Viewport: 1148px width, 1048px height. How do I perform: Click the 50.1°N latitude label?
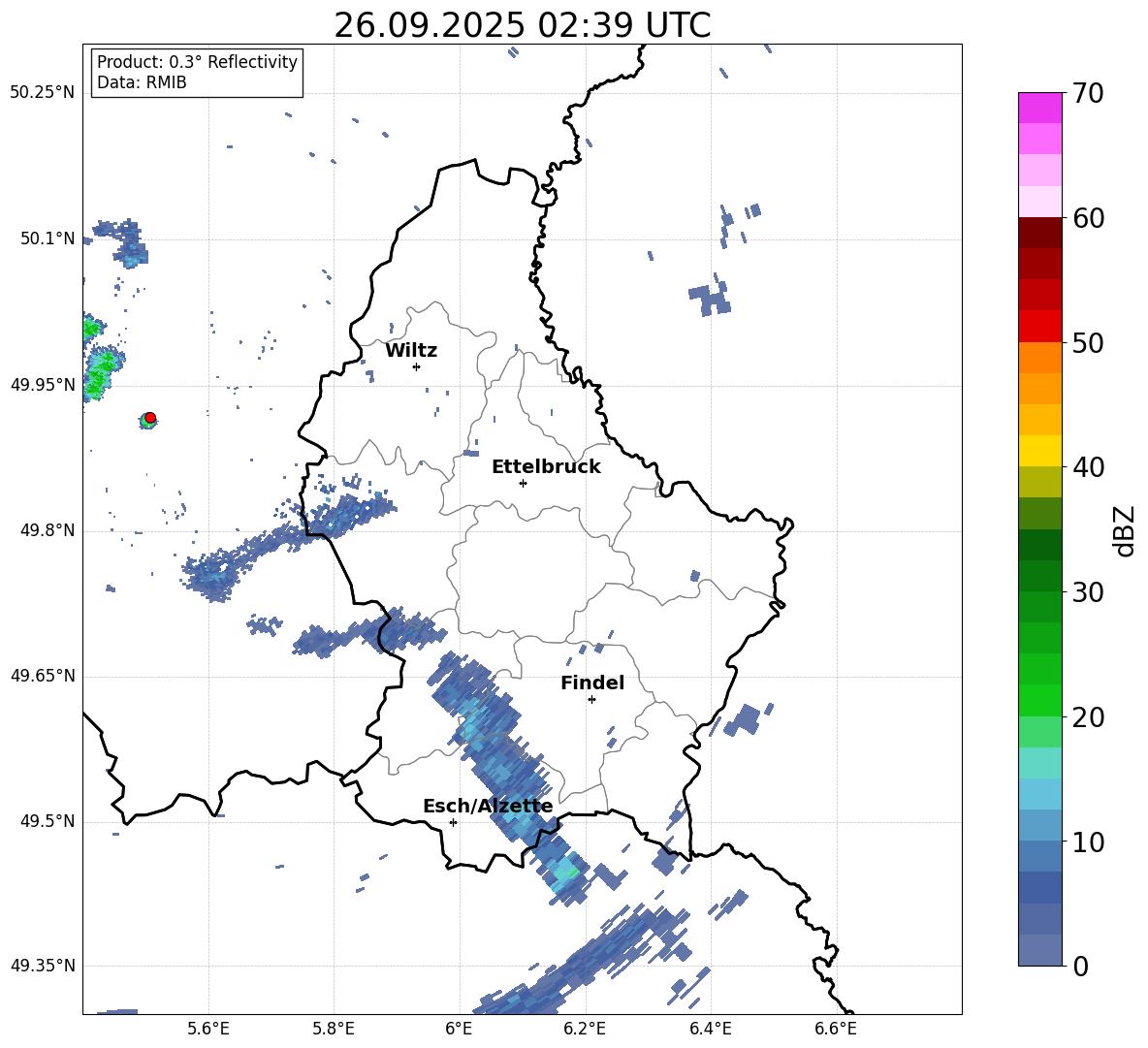pyautogui.click(x=48, y=238)
